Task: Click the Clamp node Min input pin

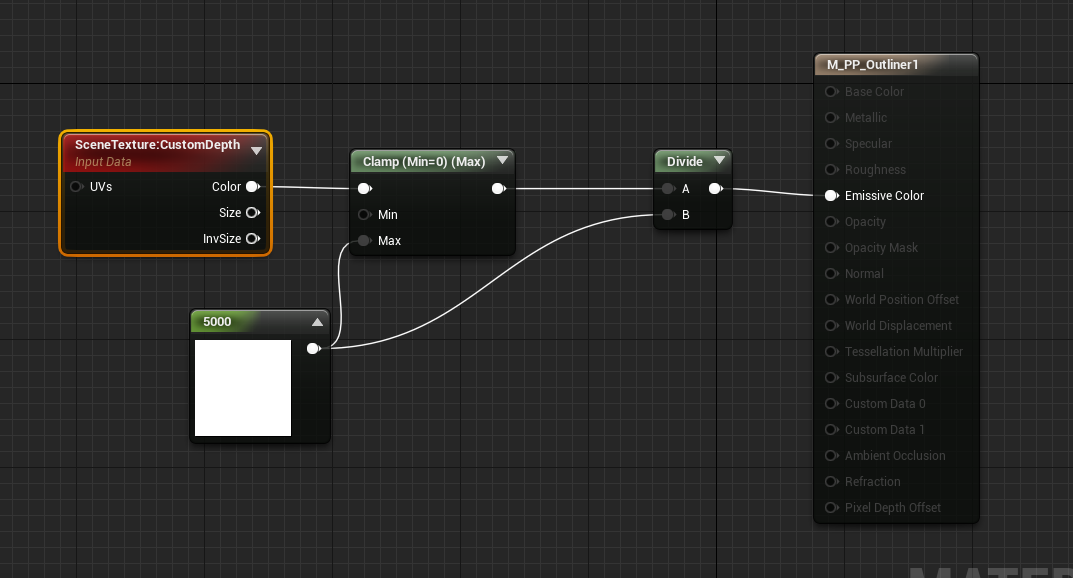Action: click(x=365, y=214)
